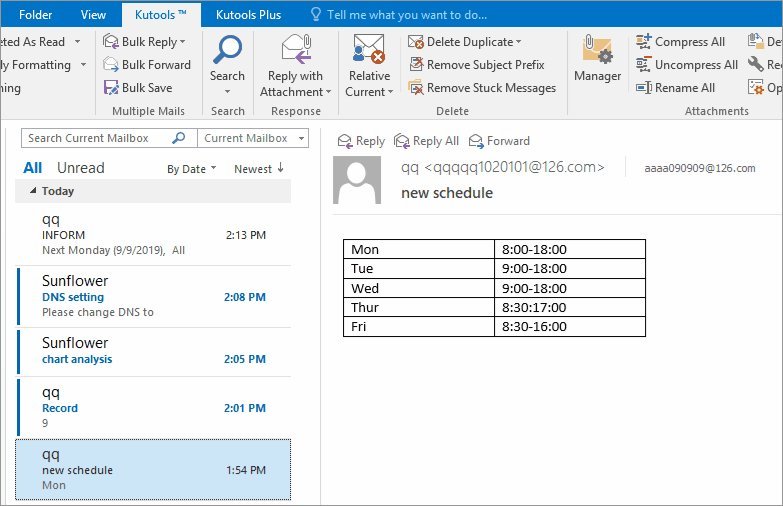The width and height of the screenshot is (783, 506).
Task: Switch to the Kutools Plus tab
Action: (x=248, y=14)
